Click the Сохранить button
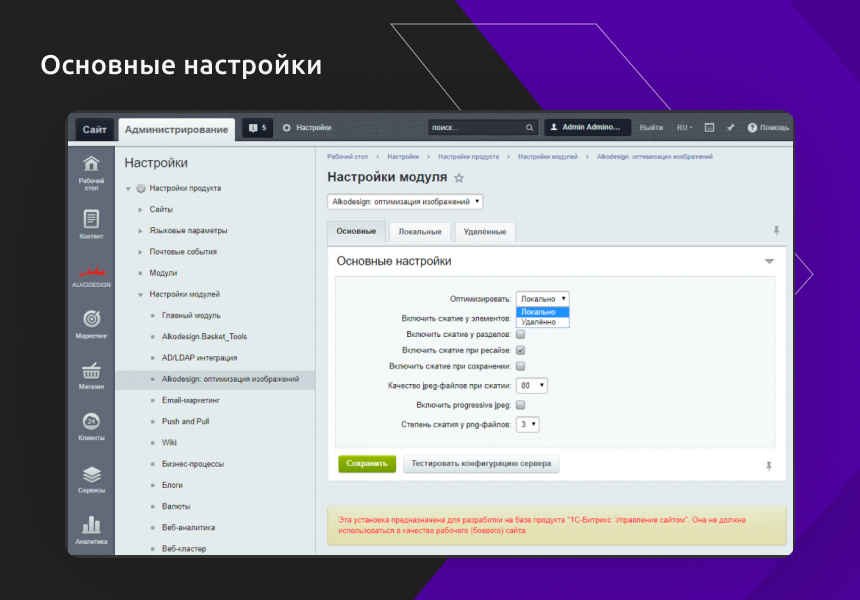This screenshot has height=600, width=860. pyautogui.click(x=366, y=463)
